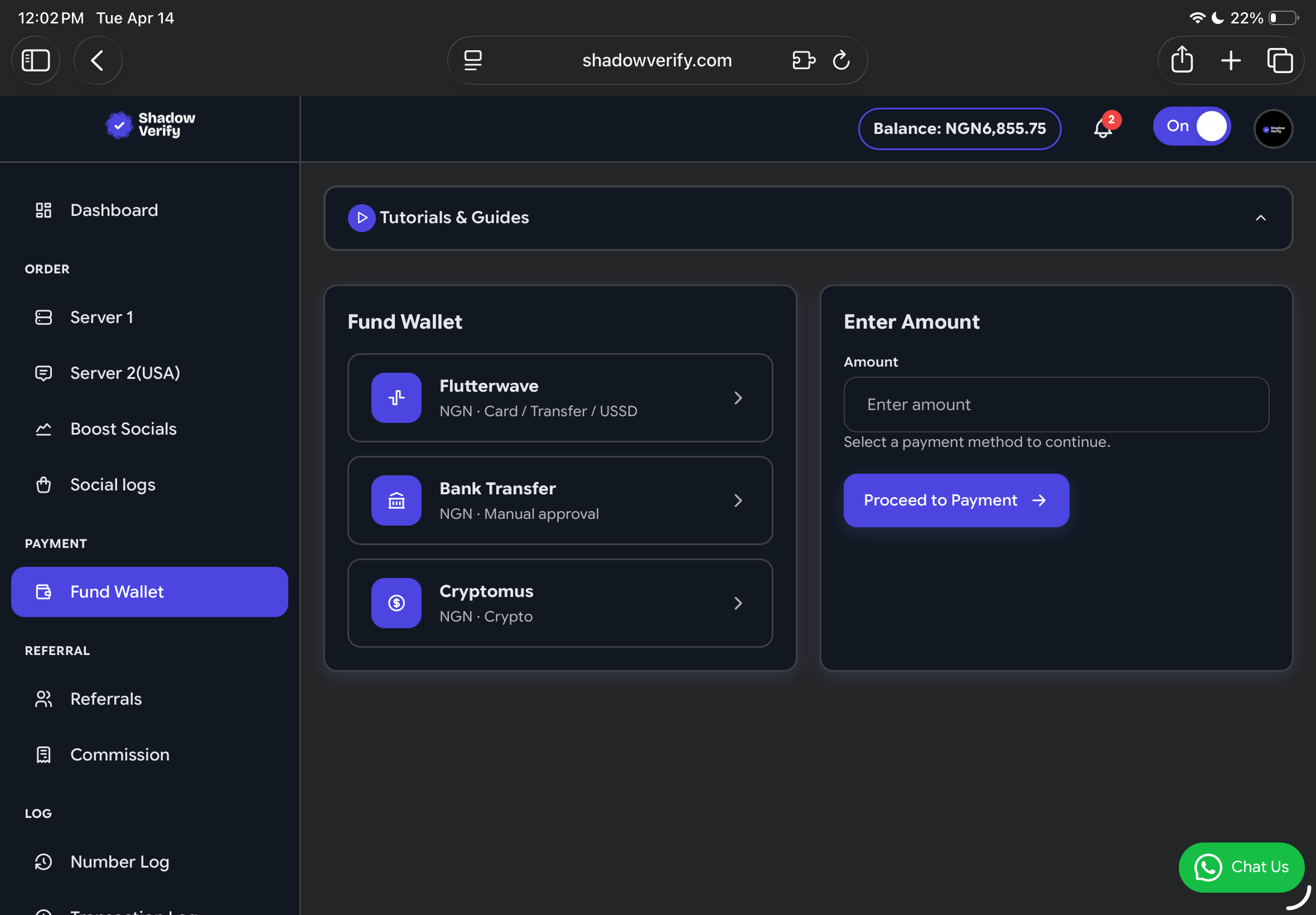Collapse the Tutorials & Guides panel

click(x=1260, y=218)
